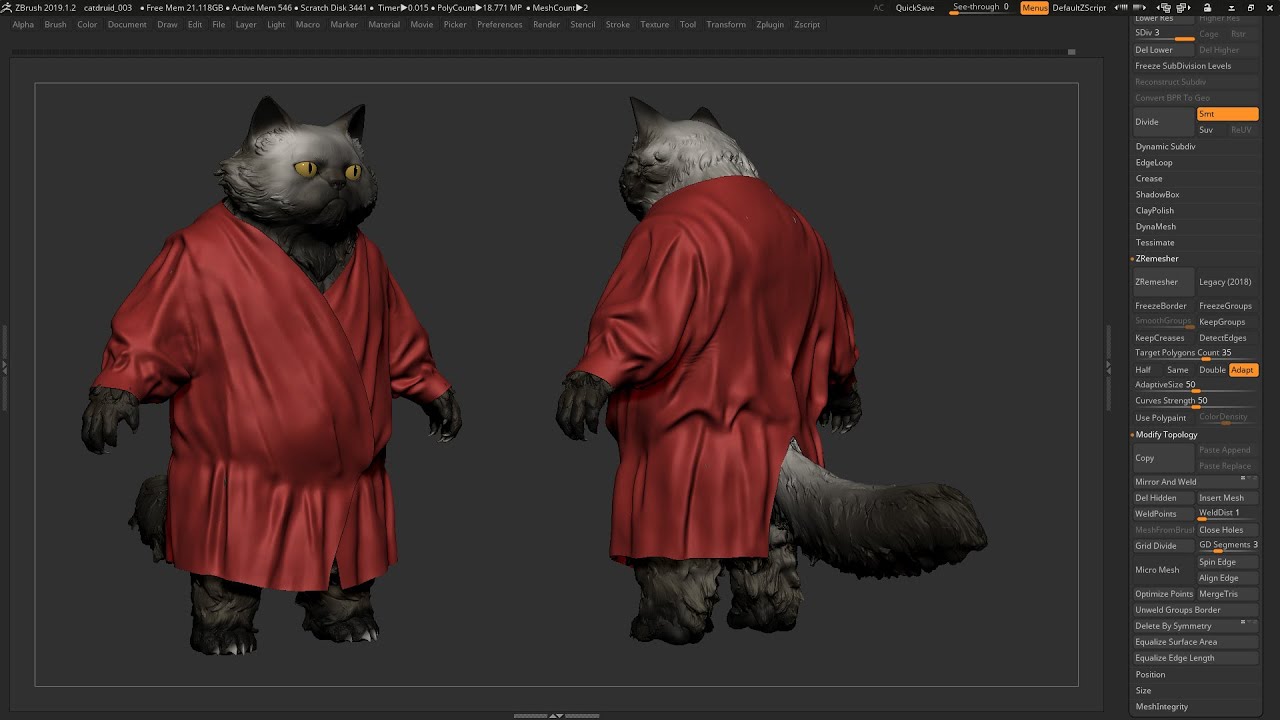Click the left tray divider arrows
This screenshot has height=720, width=1280.
4,367
